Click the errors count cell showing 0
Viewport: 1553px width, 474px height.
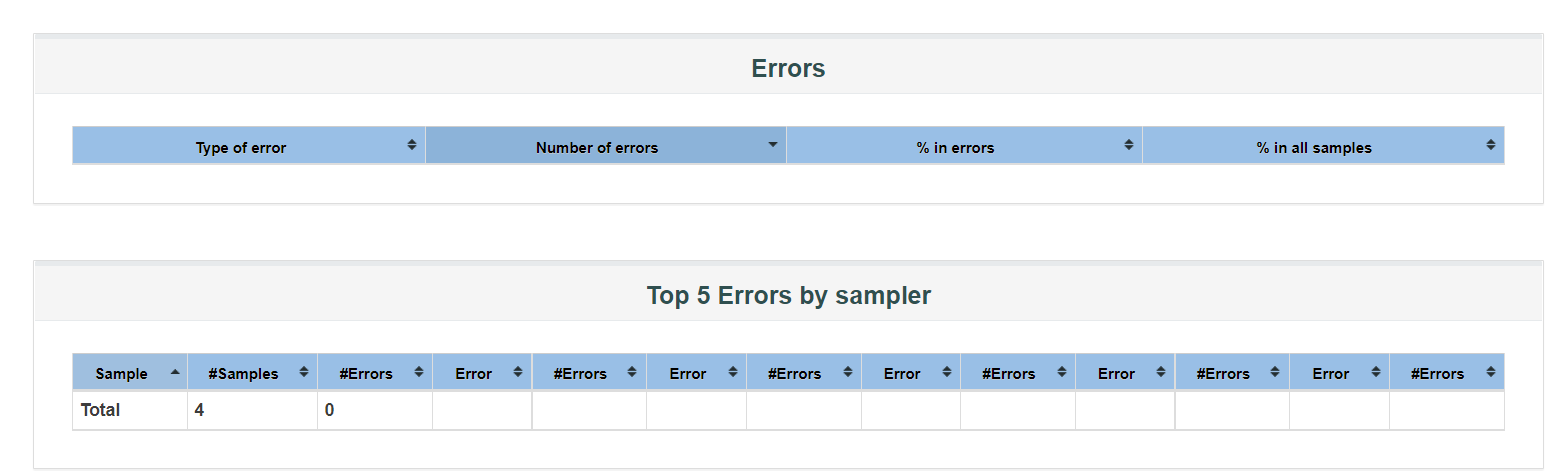click(x=330, y=410)
